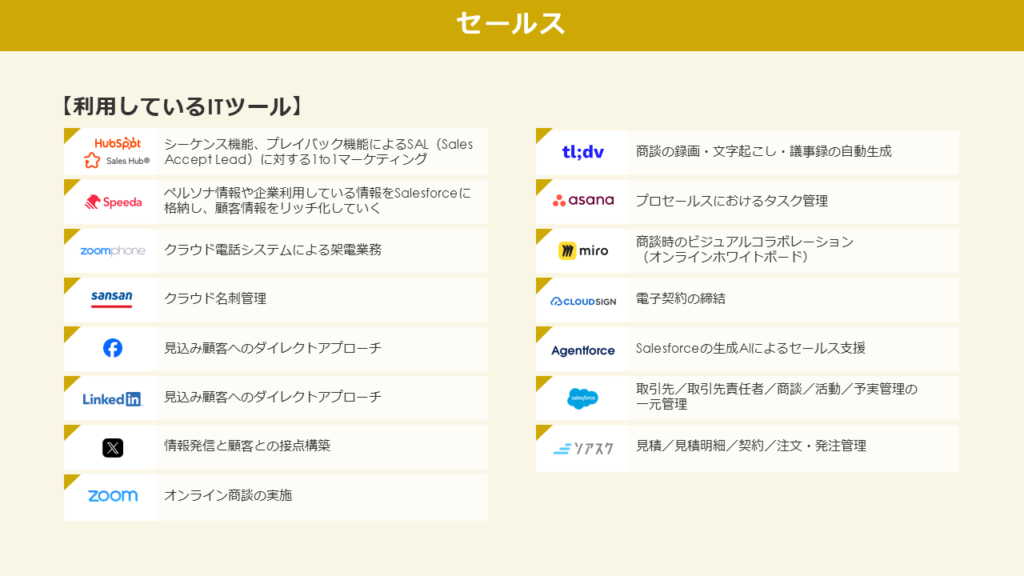The width and height of the screenshot is (1024, 576).
Task: Click the Salesforce cloud logo
Action: click(583, 398)
